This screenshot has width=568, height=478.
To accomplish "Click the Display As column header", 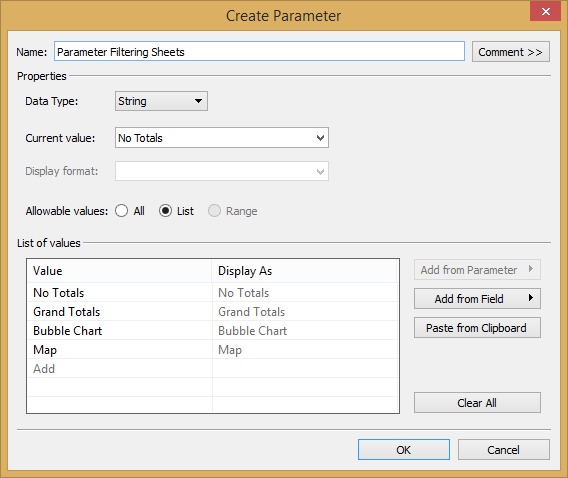I will click(304, 271).
